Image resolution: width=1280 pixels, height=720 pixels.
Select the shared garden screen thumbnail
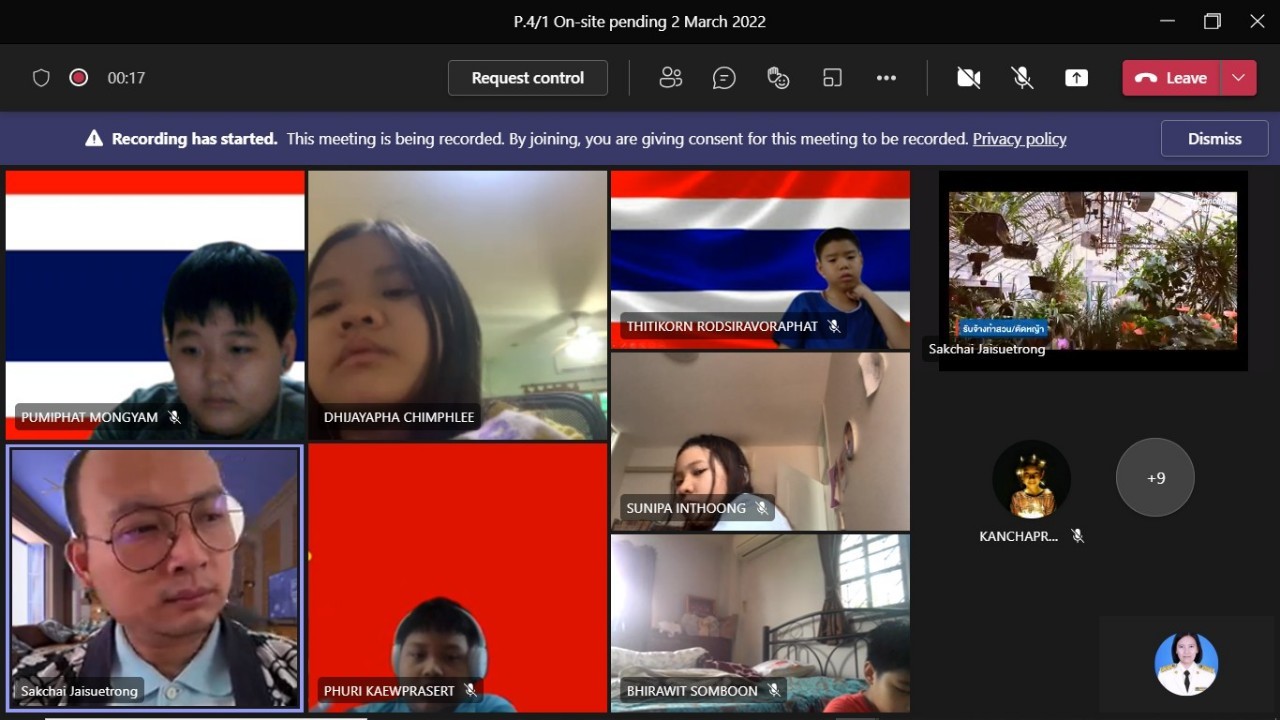click(1092, 270)
